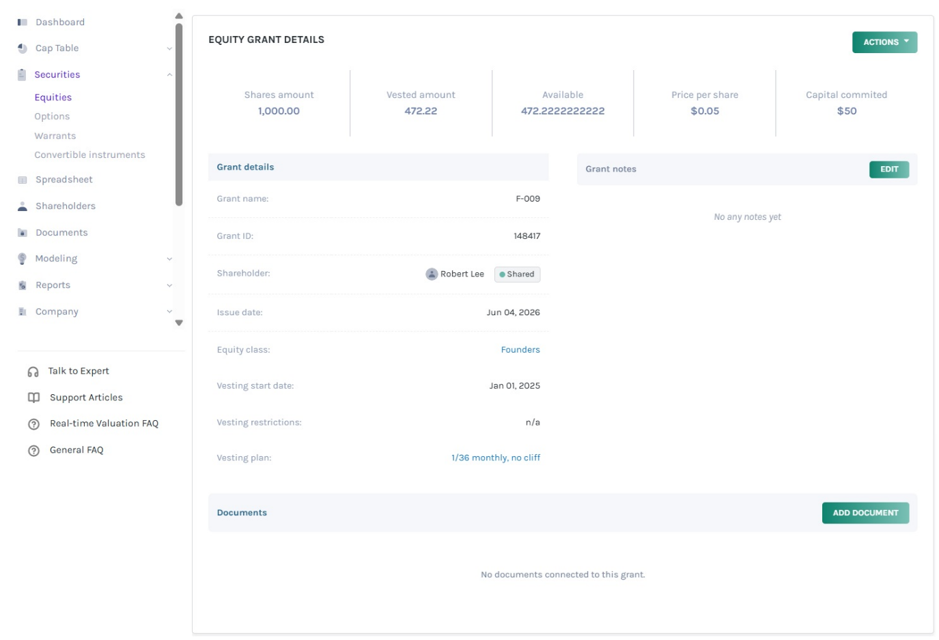The image size is (939, 640).
Task: Open Convertible instruments menu item
Action: pyautogui.click(x=89, y=154)
